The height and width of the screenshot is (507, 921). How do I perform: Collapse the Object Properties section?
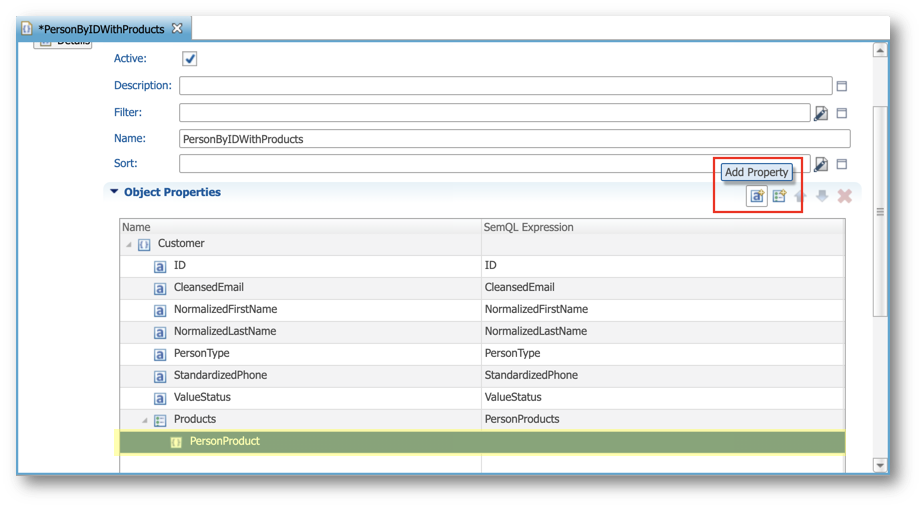click(x=114, y=192)
